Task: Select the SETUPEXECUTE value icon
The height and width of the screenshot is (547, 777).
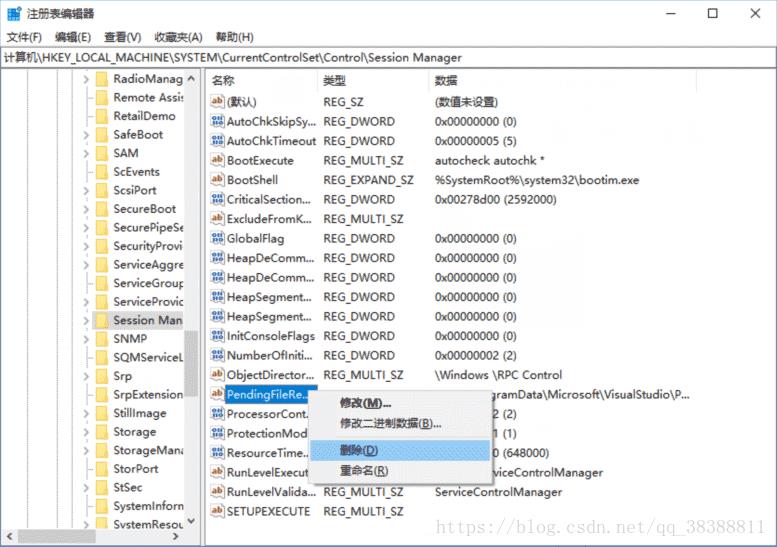Action: tap(217, 511)
